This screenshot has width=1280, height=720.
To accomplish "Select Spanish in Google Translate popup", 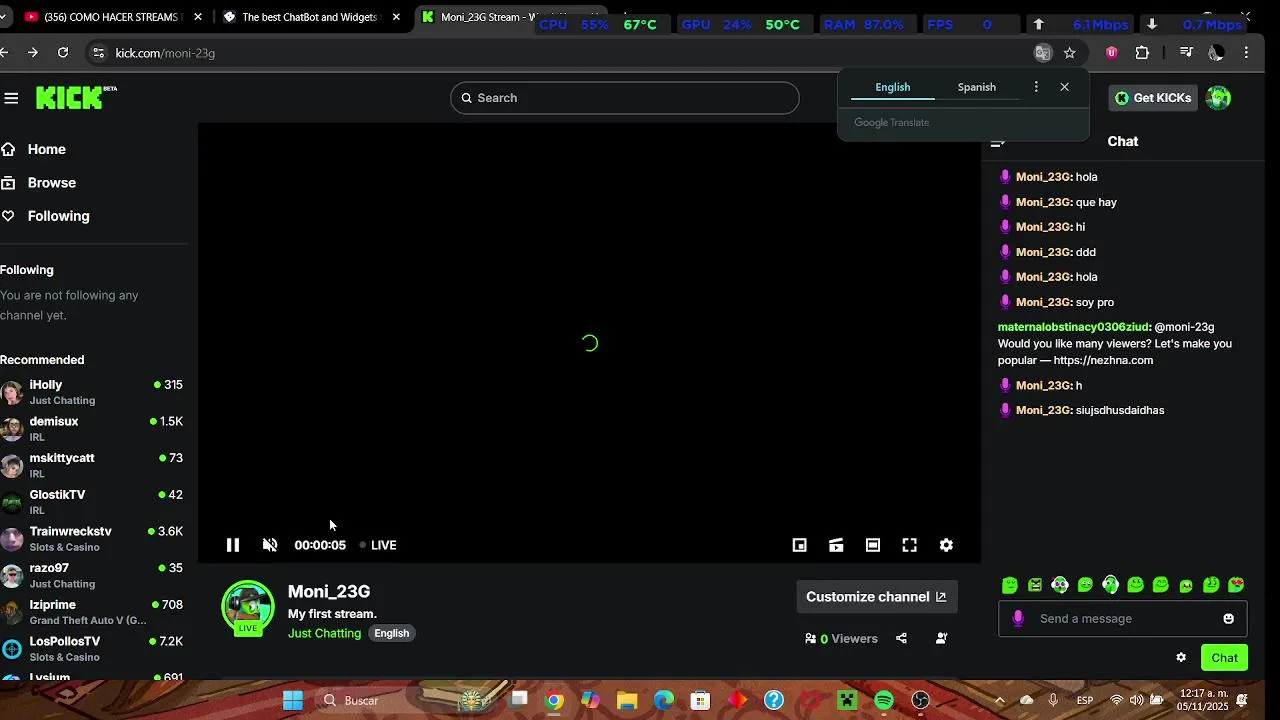I will pos(977,87).
